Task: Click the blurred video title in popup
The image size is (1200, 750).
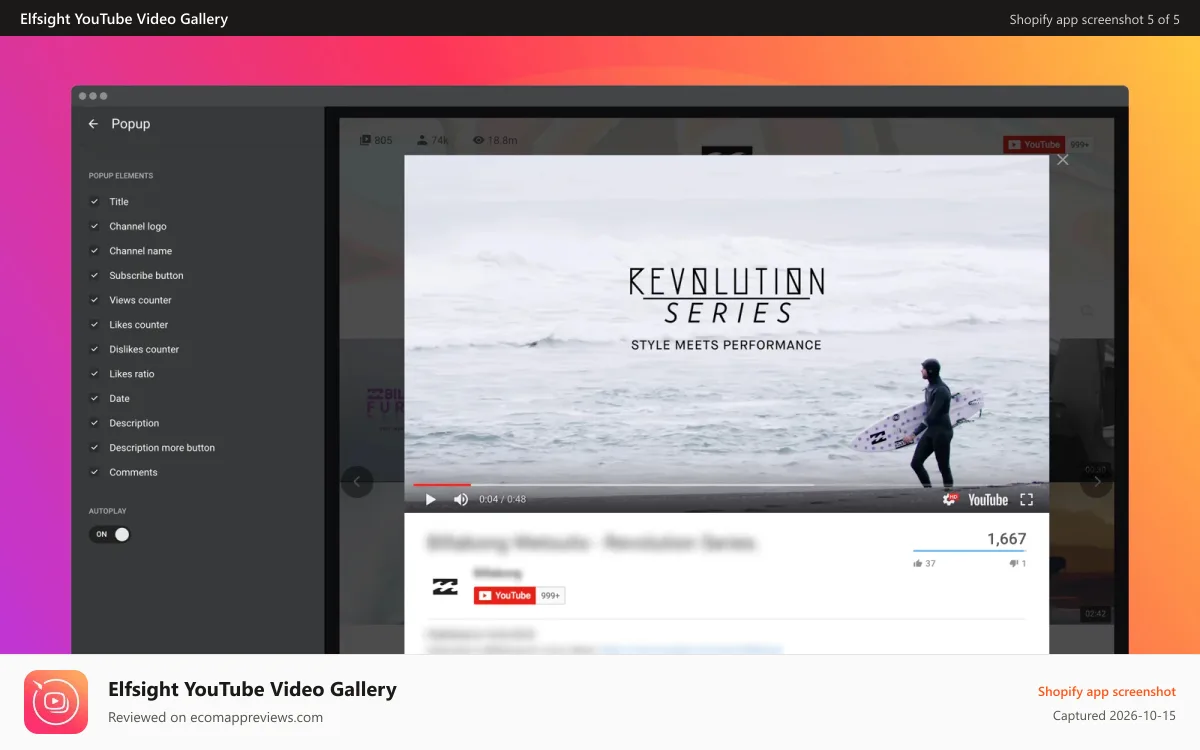Action: pos(591,543)
